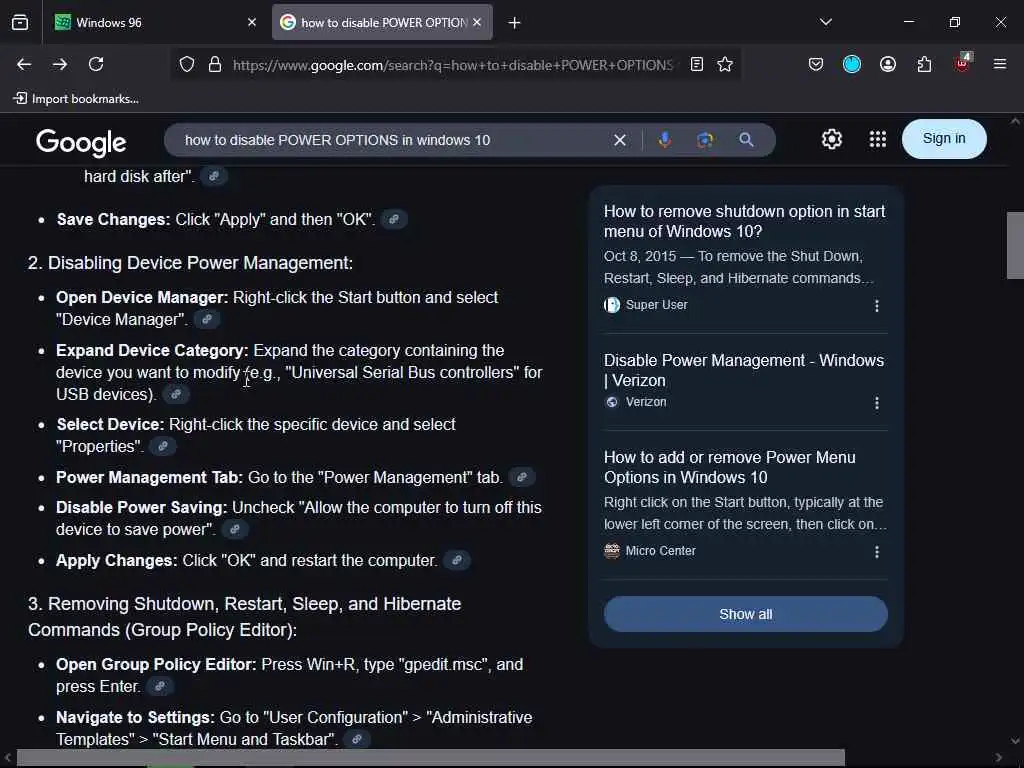
Task: Go forward to the next page
Action: click(60, 64)
